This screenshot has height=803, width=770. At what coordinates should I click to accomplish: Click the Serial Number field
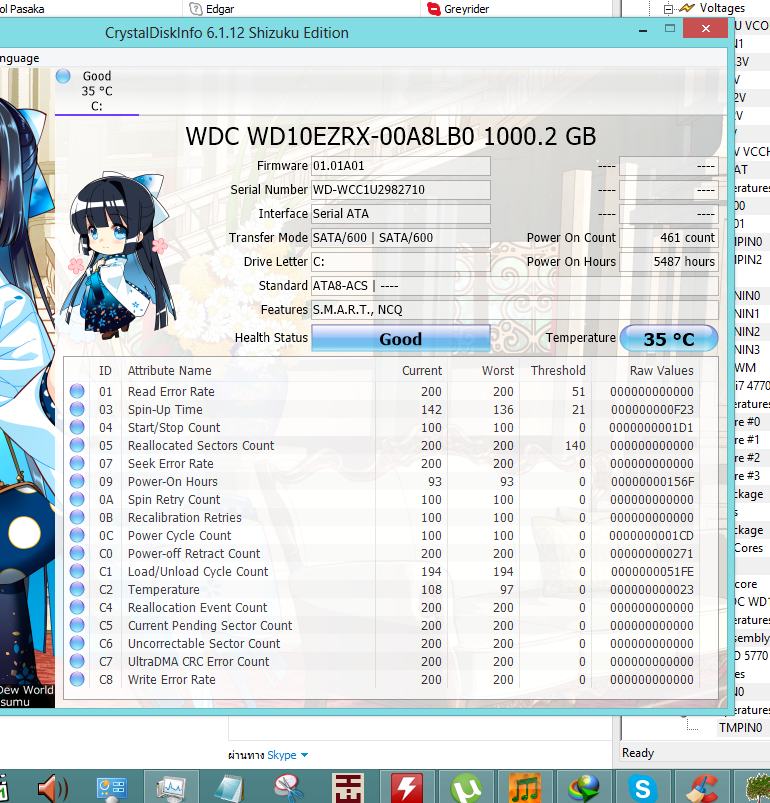point(401,190)
